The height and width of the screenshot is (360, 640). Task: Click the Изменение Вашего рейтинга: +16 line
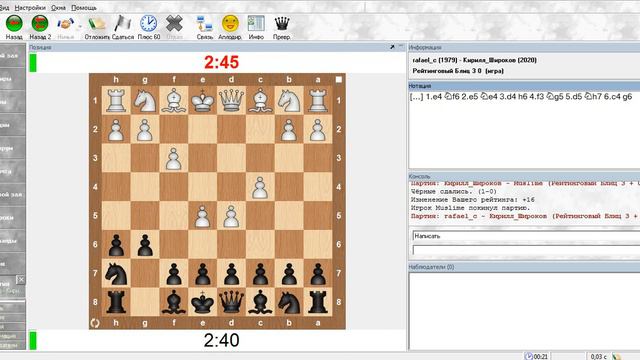[472, 200]
